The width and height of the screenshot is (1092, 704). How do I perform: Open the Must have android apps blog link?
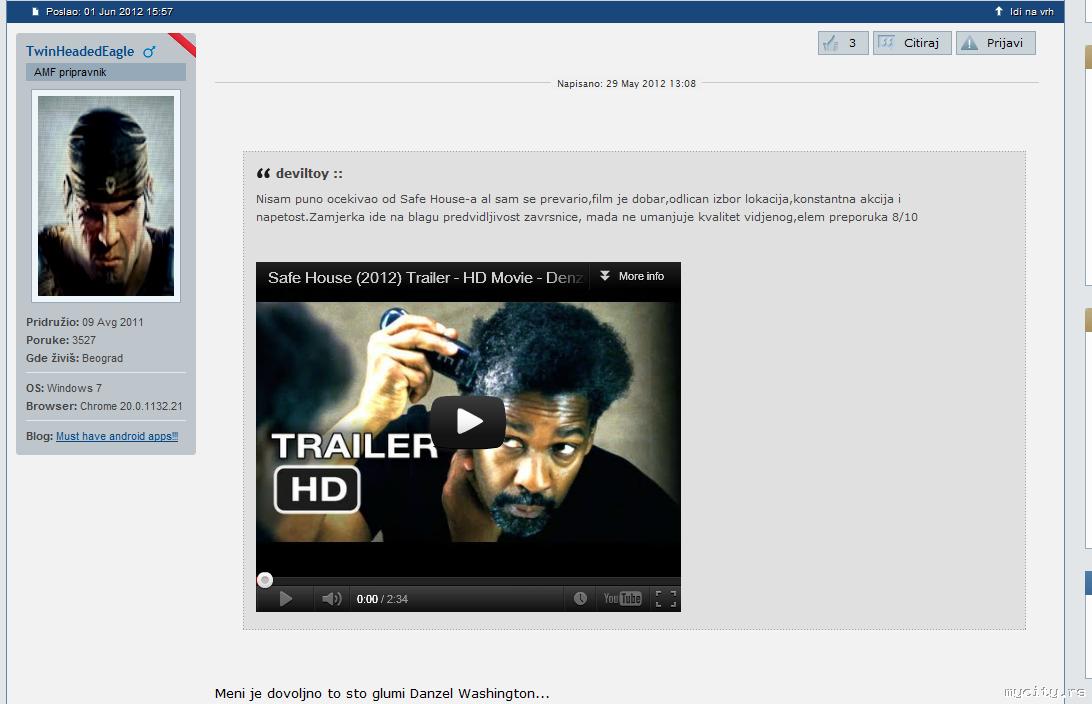pyautogui.click(x=117, y=436)
